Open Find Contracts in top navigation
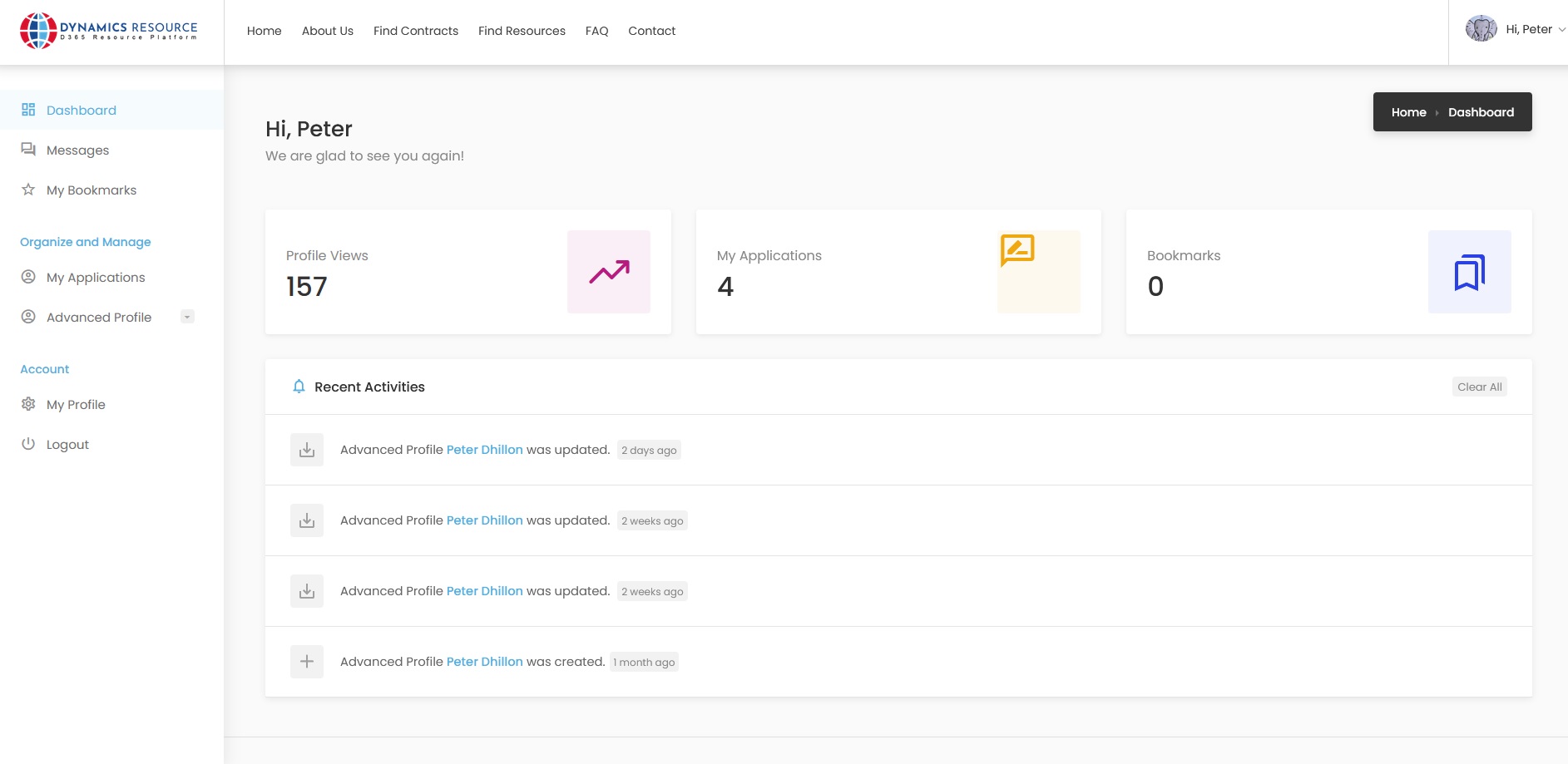Image resolution: width=1568 pixels, height=764 pixels. tap(415, 31)
